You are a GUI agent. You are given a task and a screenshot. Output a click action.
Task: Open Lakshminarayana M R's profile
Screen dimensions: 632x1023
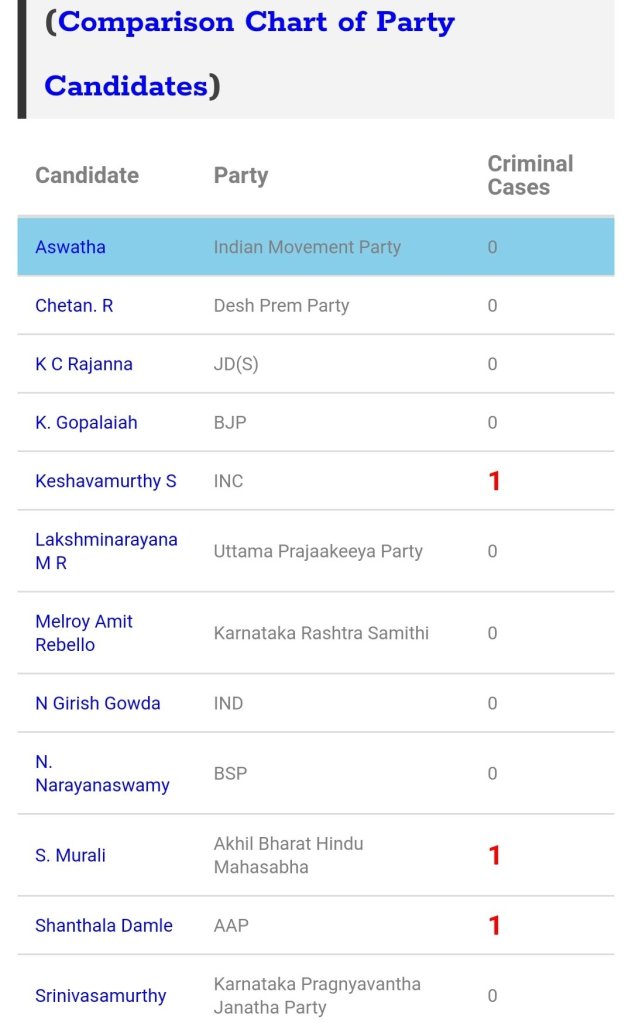[106, 551]
